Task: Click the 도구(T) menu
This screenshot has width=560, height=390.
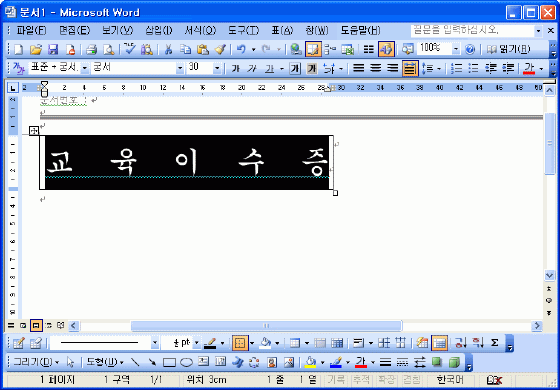Action: pyautogui.click(x=244, y=31)
